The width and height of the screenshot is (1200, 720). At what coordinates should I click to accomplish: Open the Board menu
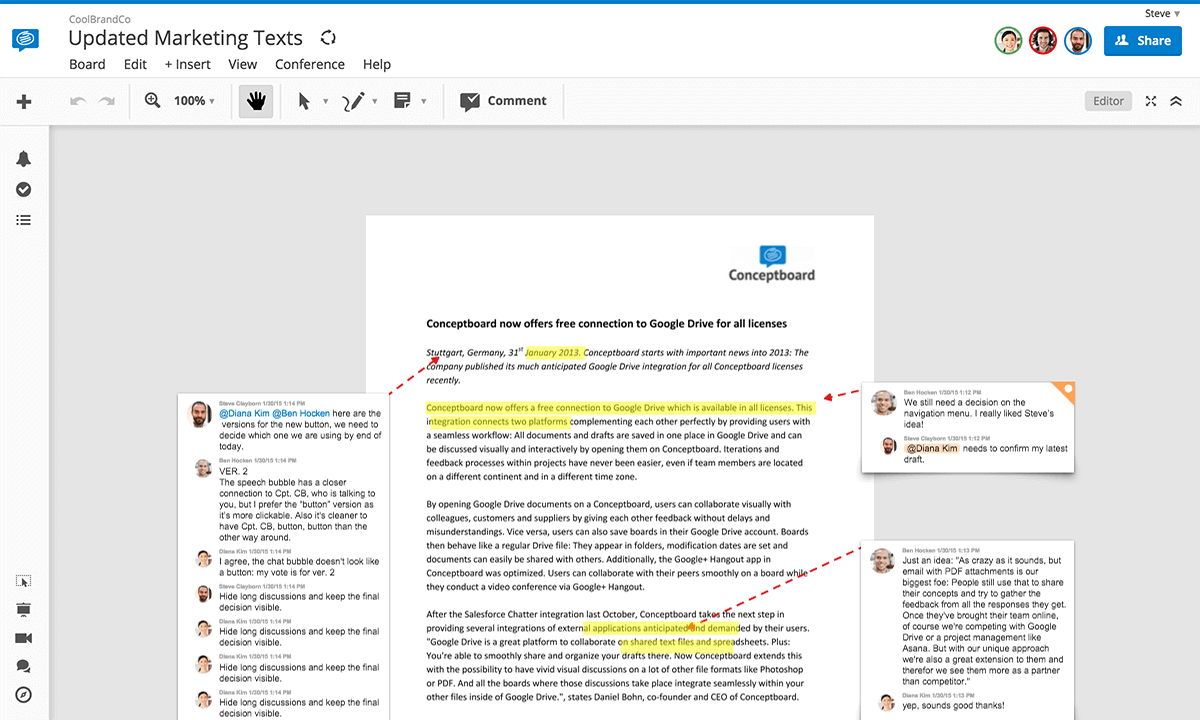pos(87,64)
